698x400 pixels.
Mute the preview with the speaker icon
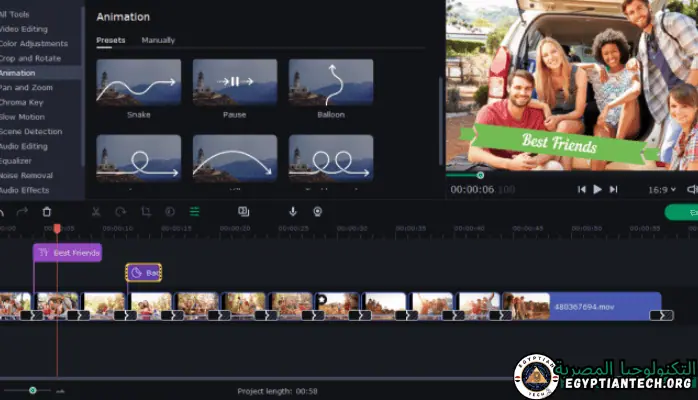click(692, 189)
